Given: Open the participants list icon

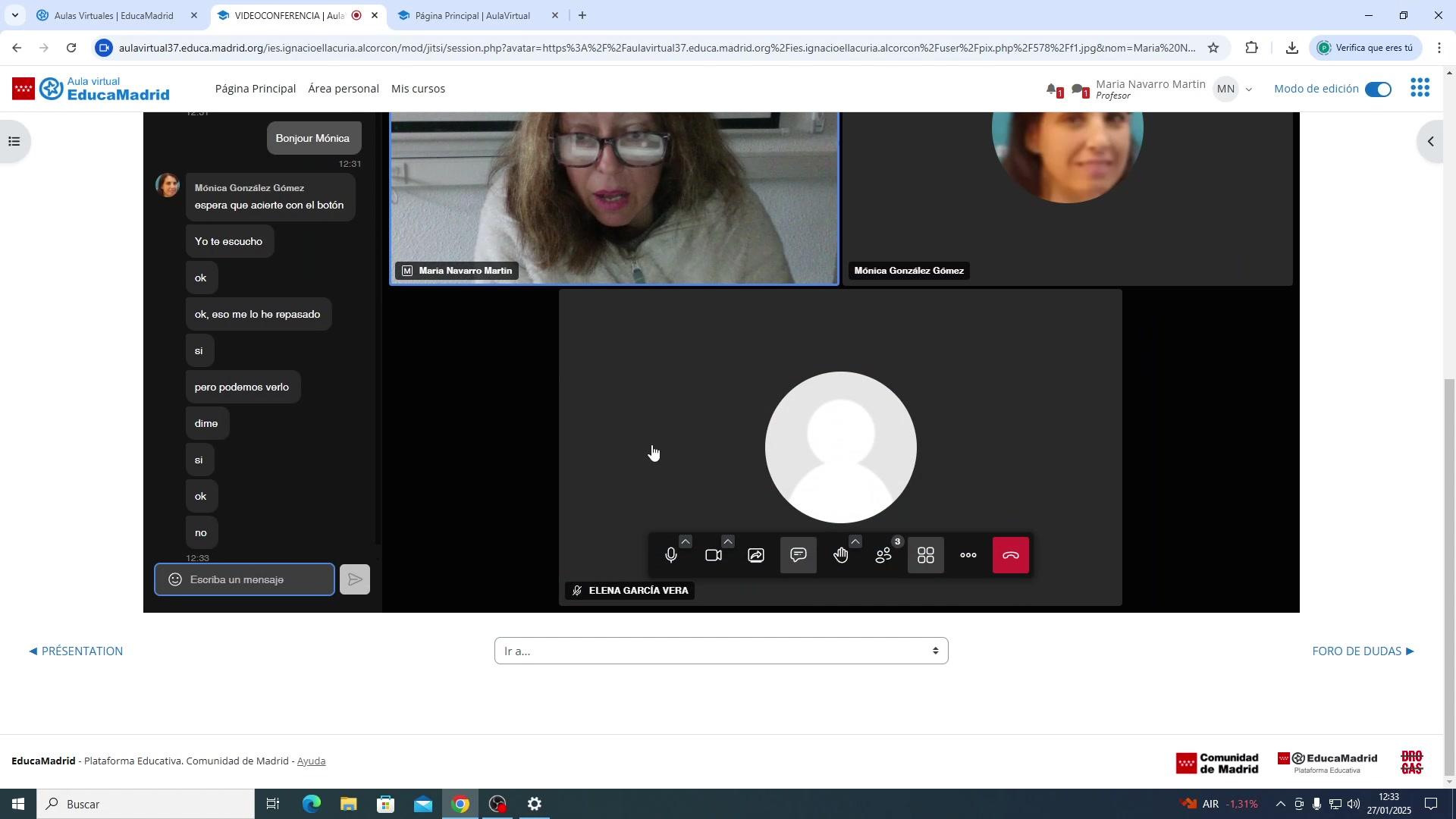Looking at the screenshot, I should [883, 556].
